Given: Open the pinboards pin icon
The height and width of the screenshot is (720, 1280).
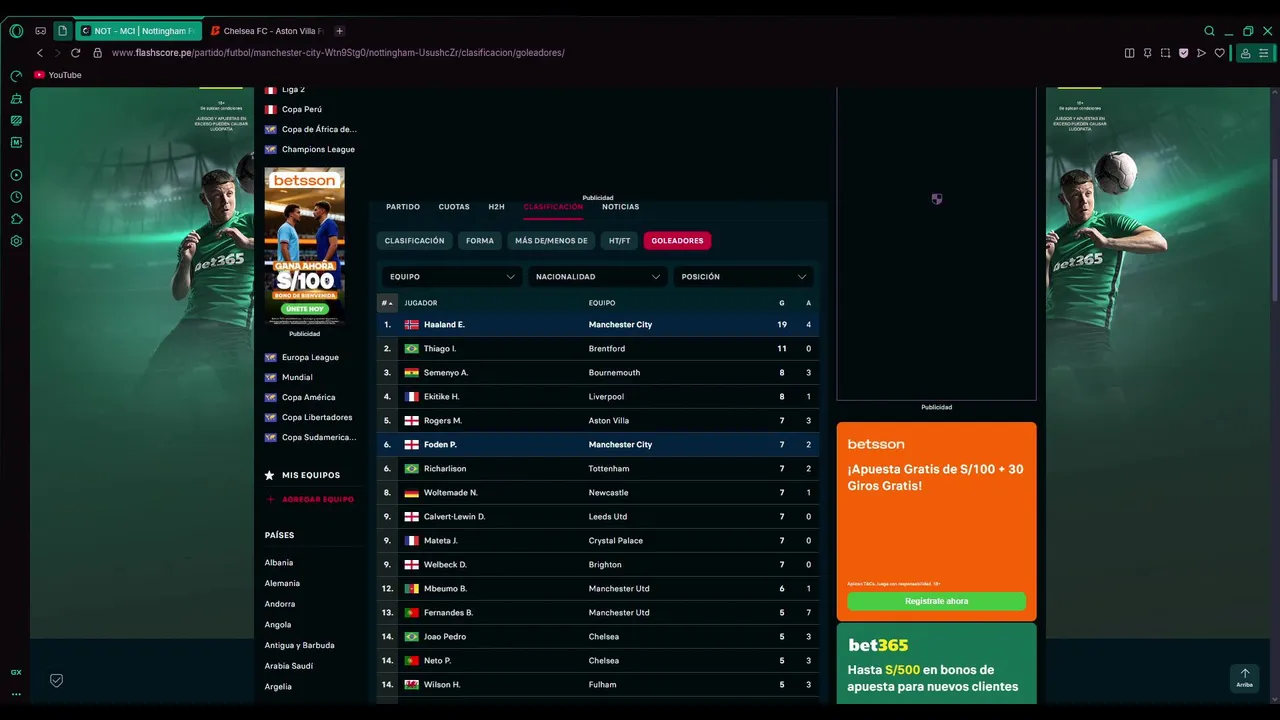Looking at the screenshot, I should pos(1147,53).
